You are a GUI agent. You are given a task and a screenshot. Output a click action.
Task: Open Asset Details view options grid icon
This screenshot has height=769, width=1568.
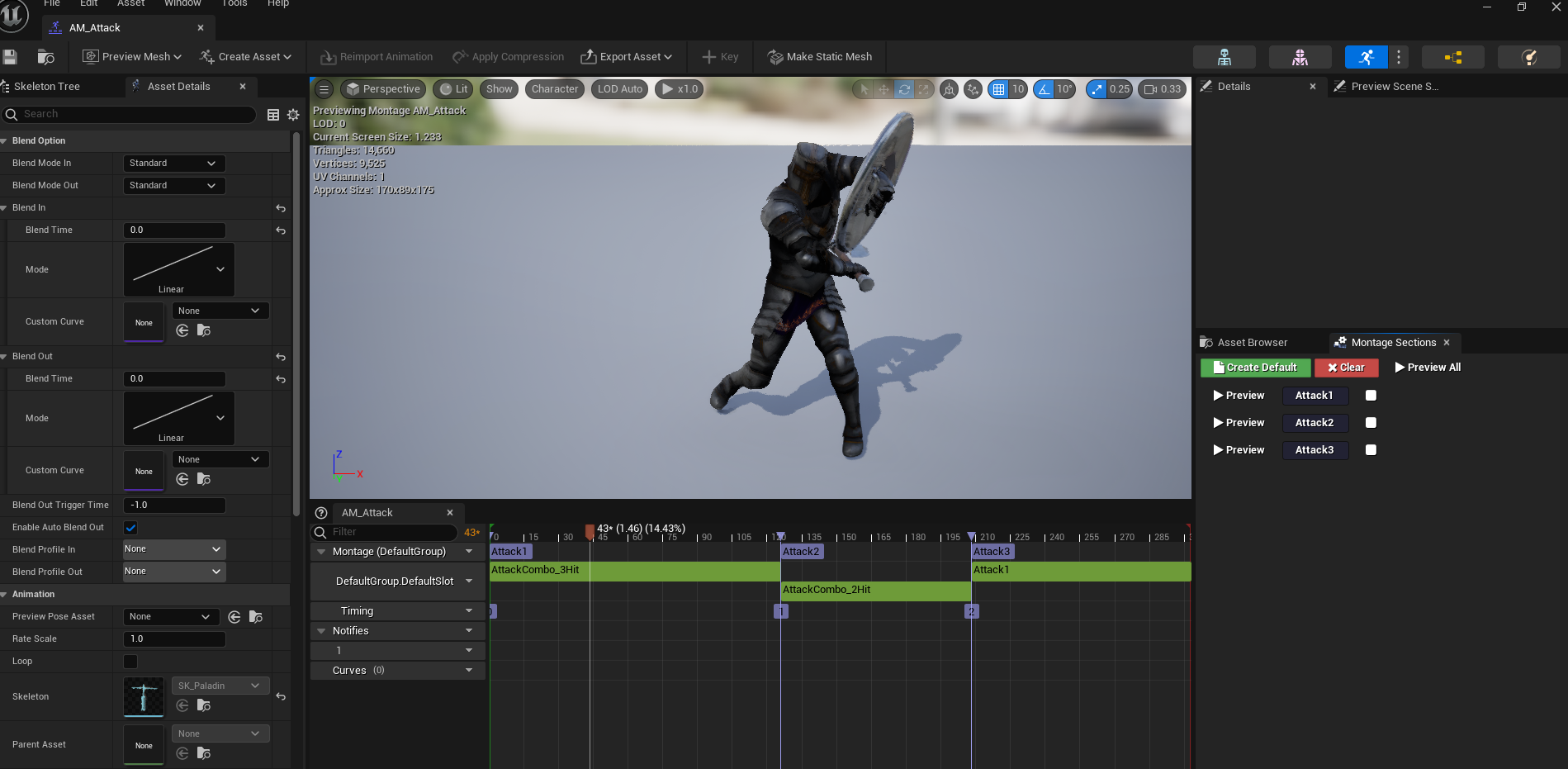(273, 115)
